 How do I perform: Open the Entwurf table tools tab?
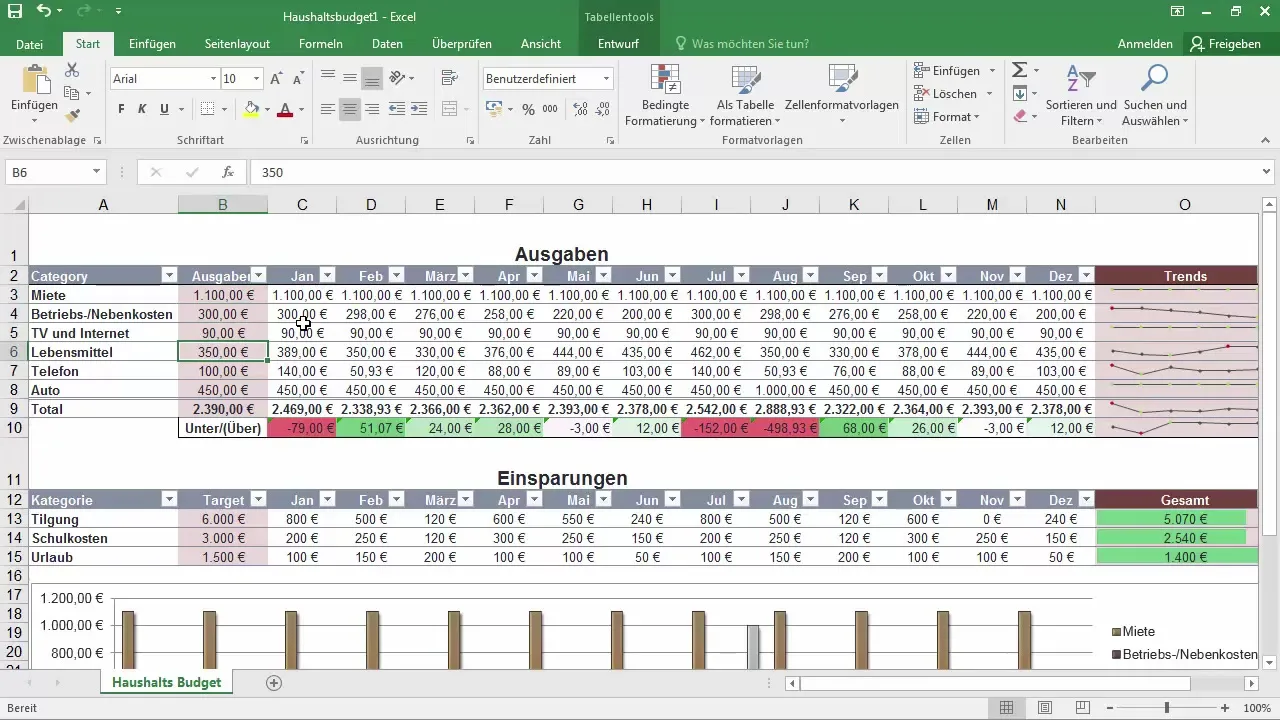click(x=618, y=44)
